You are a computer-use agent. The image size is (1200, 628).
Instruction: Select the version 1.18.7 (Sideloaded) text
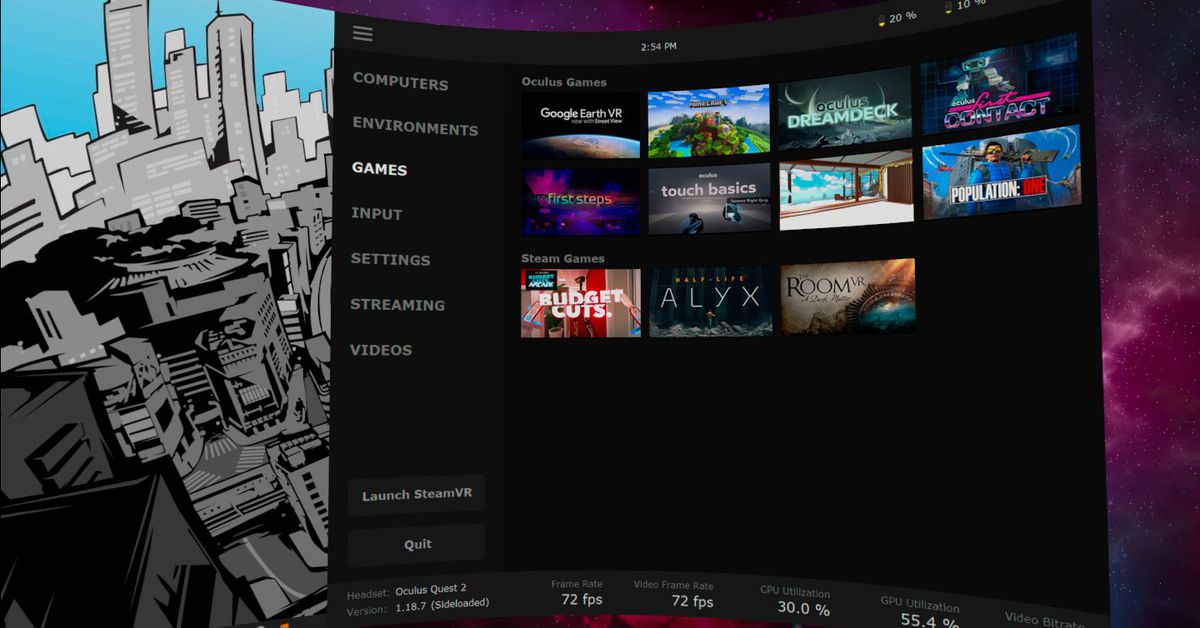pos(442,607)
